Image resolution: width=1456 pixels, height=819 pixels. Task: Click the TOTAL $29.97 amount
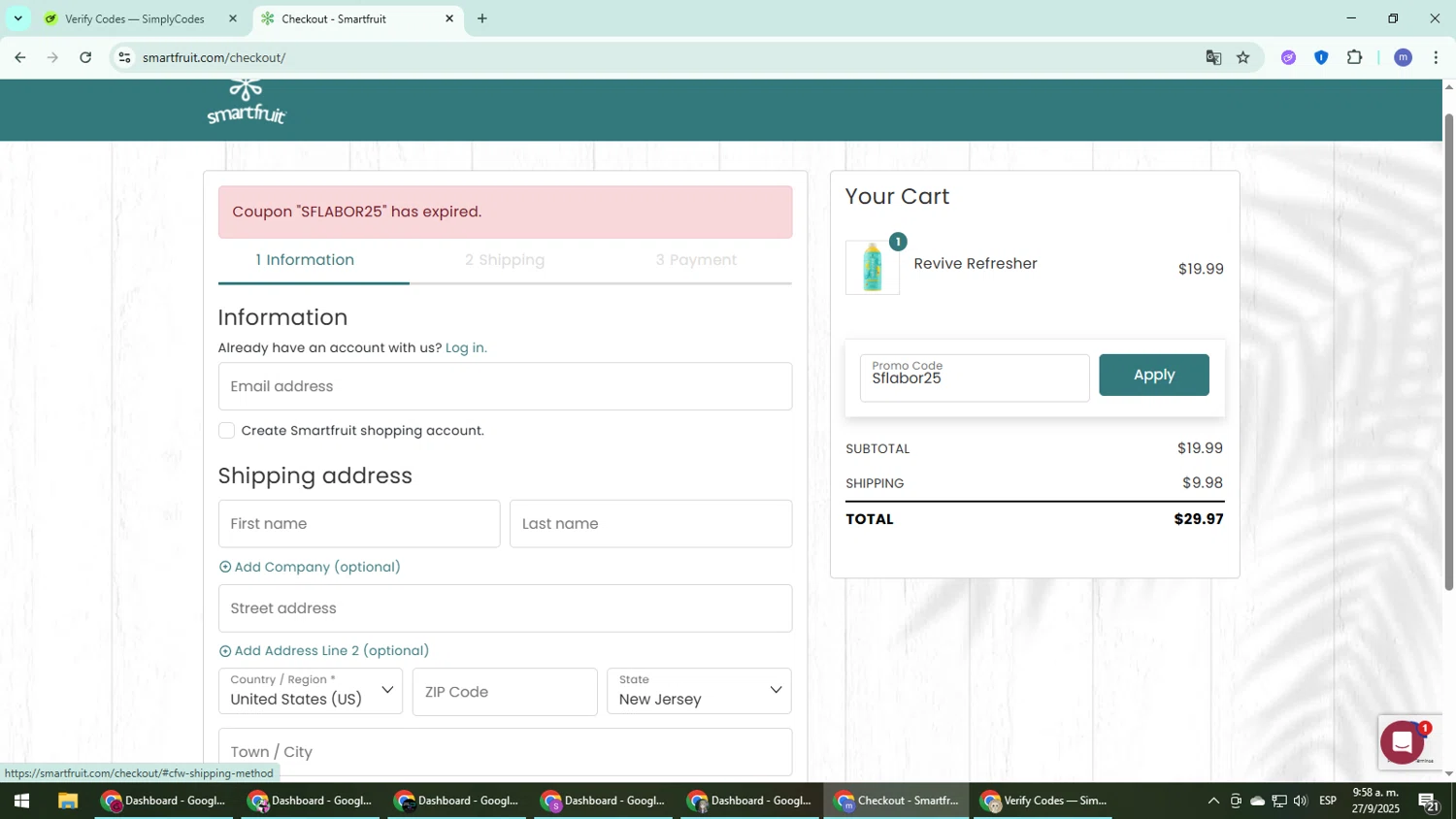tap(1199, 519)
